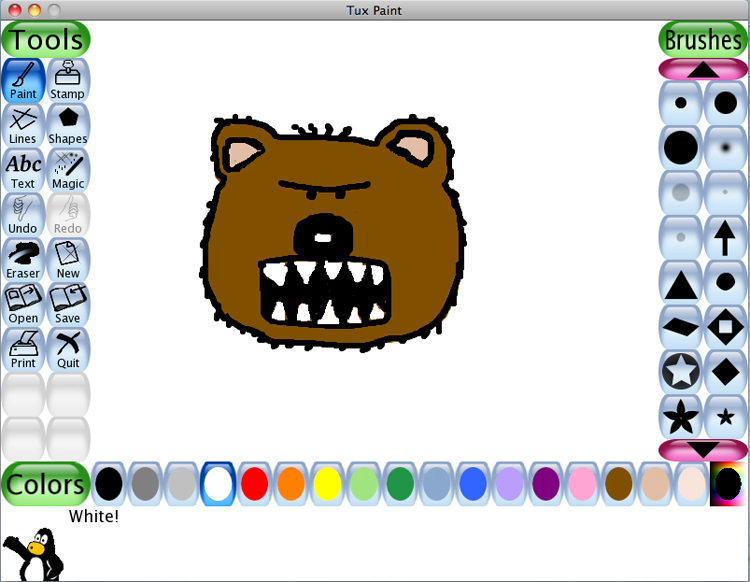Print the bear picture
The image size is (750, 582).
click(x=23, y=350)
